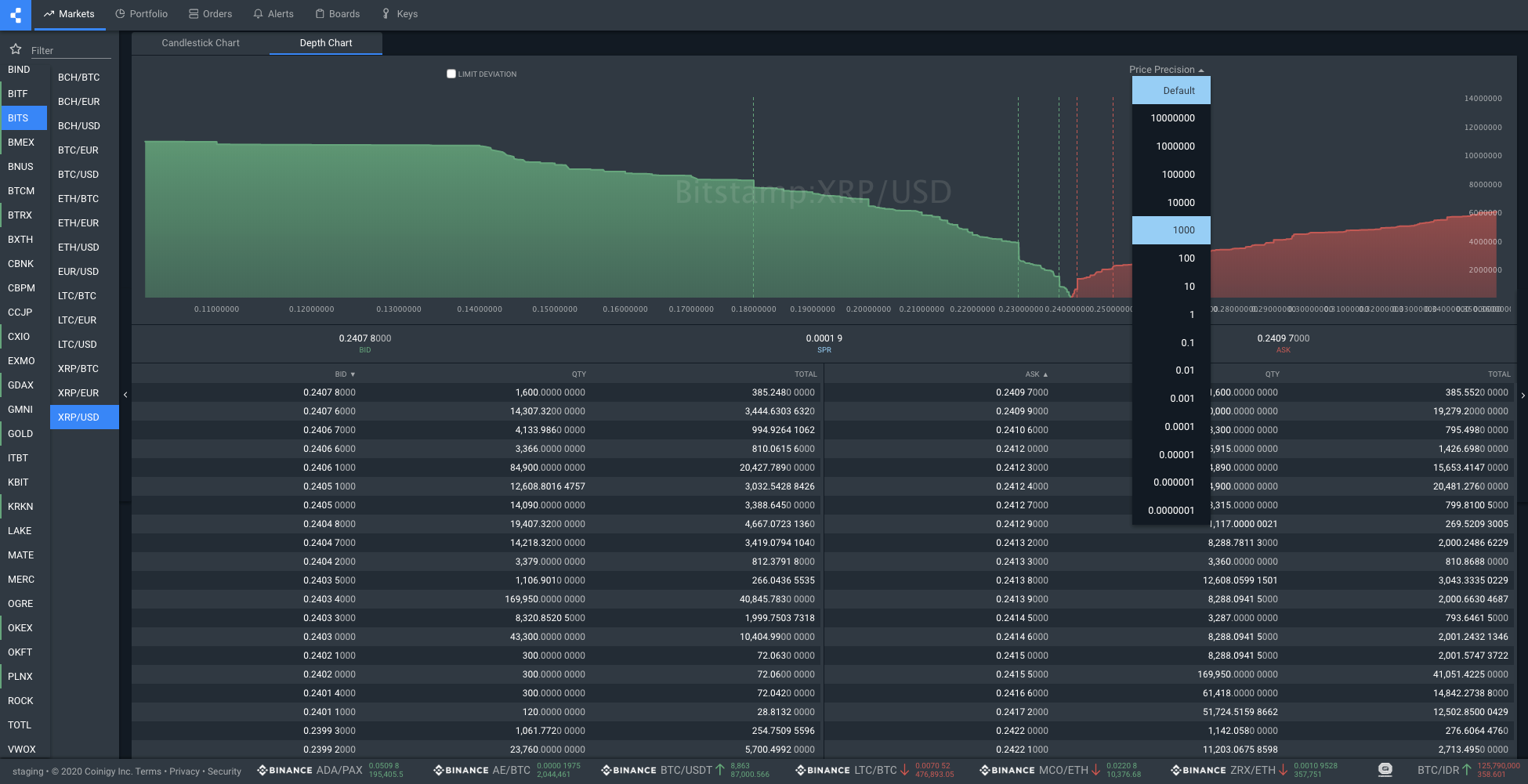Click the Binance BTC/USDT ticker
This screenshot has height=784, width=1528.
point(686,771)
